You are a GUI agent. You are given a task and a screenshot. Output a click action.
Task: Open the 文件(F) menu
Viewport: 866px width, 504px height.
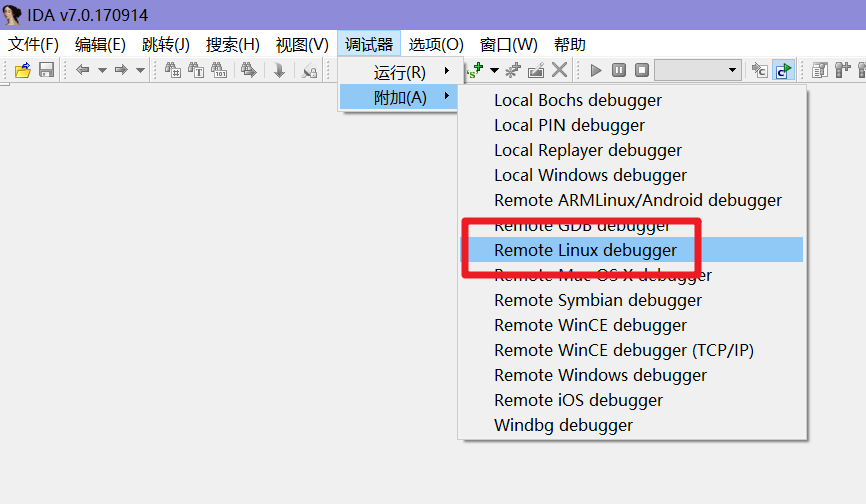pos(33,44)
